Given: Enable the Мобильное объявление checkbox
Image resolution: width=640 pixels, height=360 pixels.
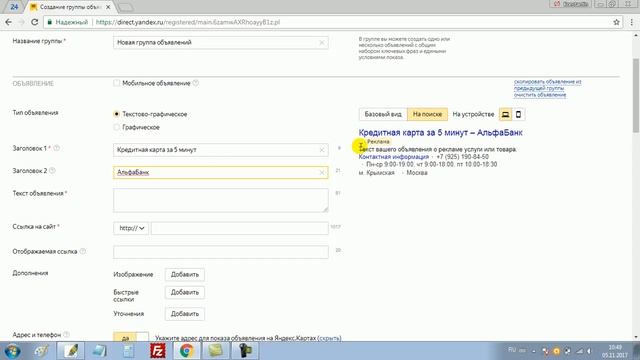Looking at the screenshot, I should pyautogui.click(x=117, y=83).
